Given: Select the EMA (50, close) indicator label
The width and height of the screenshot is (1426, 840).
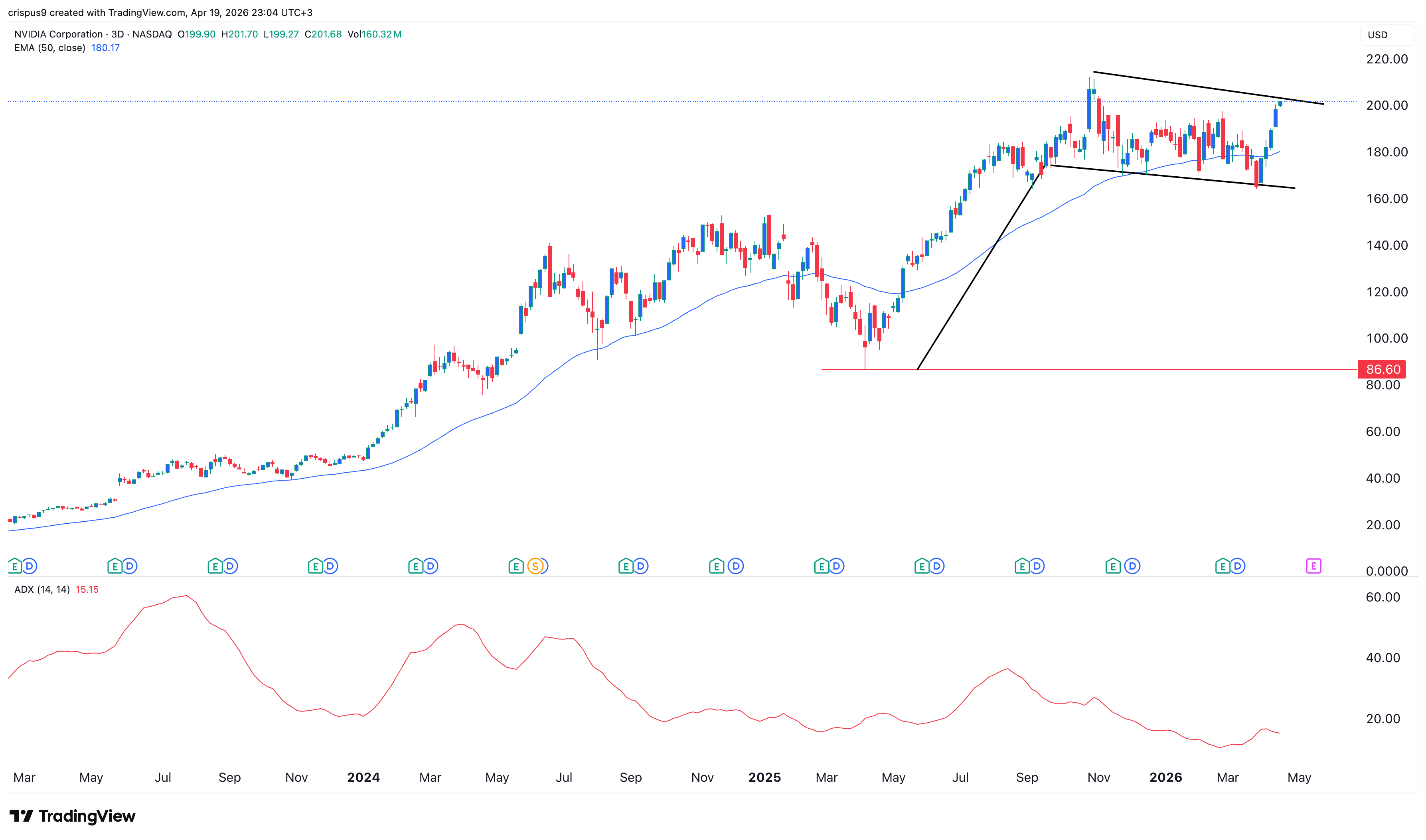Looking at the screenshot, I should point(50,47).
